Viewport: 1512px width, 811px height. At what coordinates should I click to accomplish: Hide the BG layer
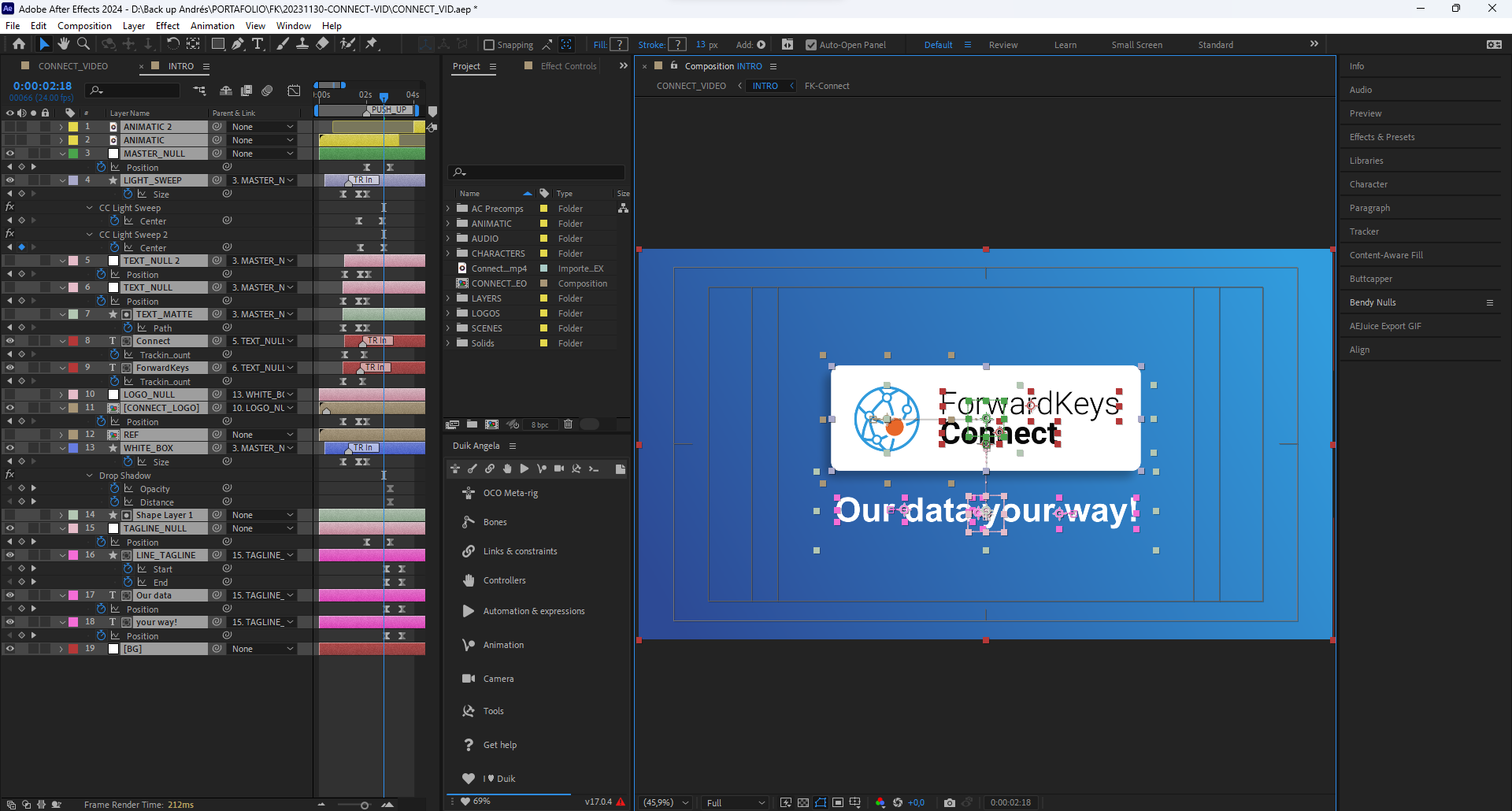[10, 649]
